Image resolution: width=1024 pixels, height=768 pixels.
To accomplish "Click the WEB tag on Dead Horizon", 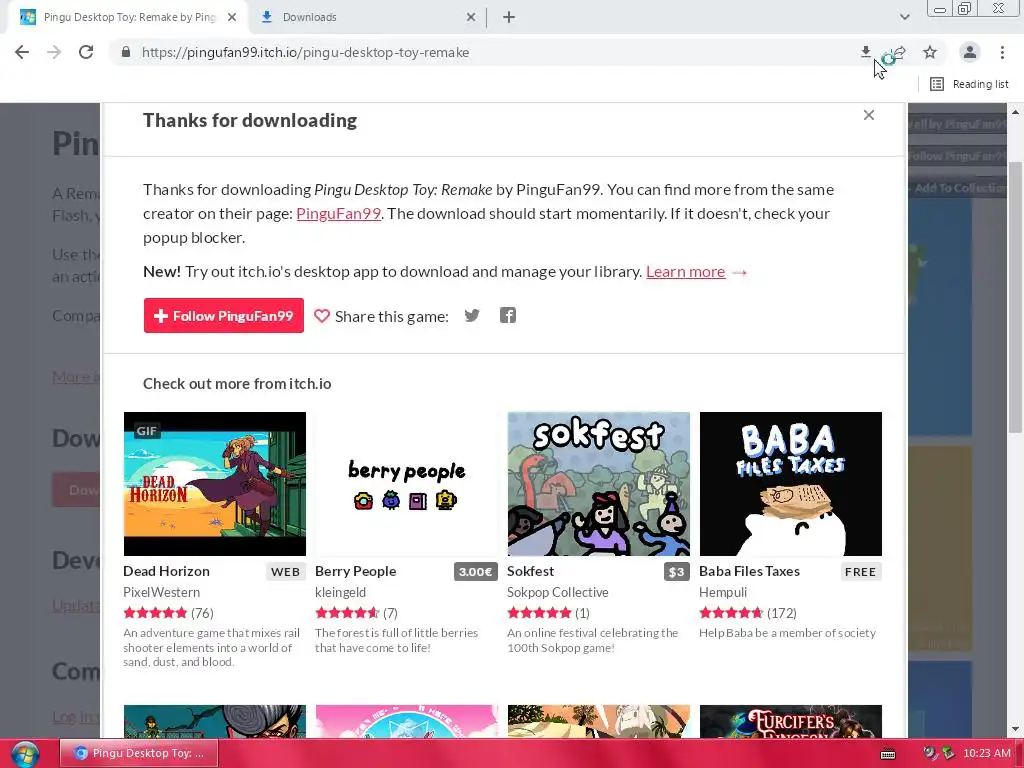I will tap(285, 572).
